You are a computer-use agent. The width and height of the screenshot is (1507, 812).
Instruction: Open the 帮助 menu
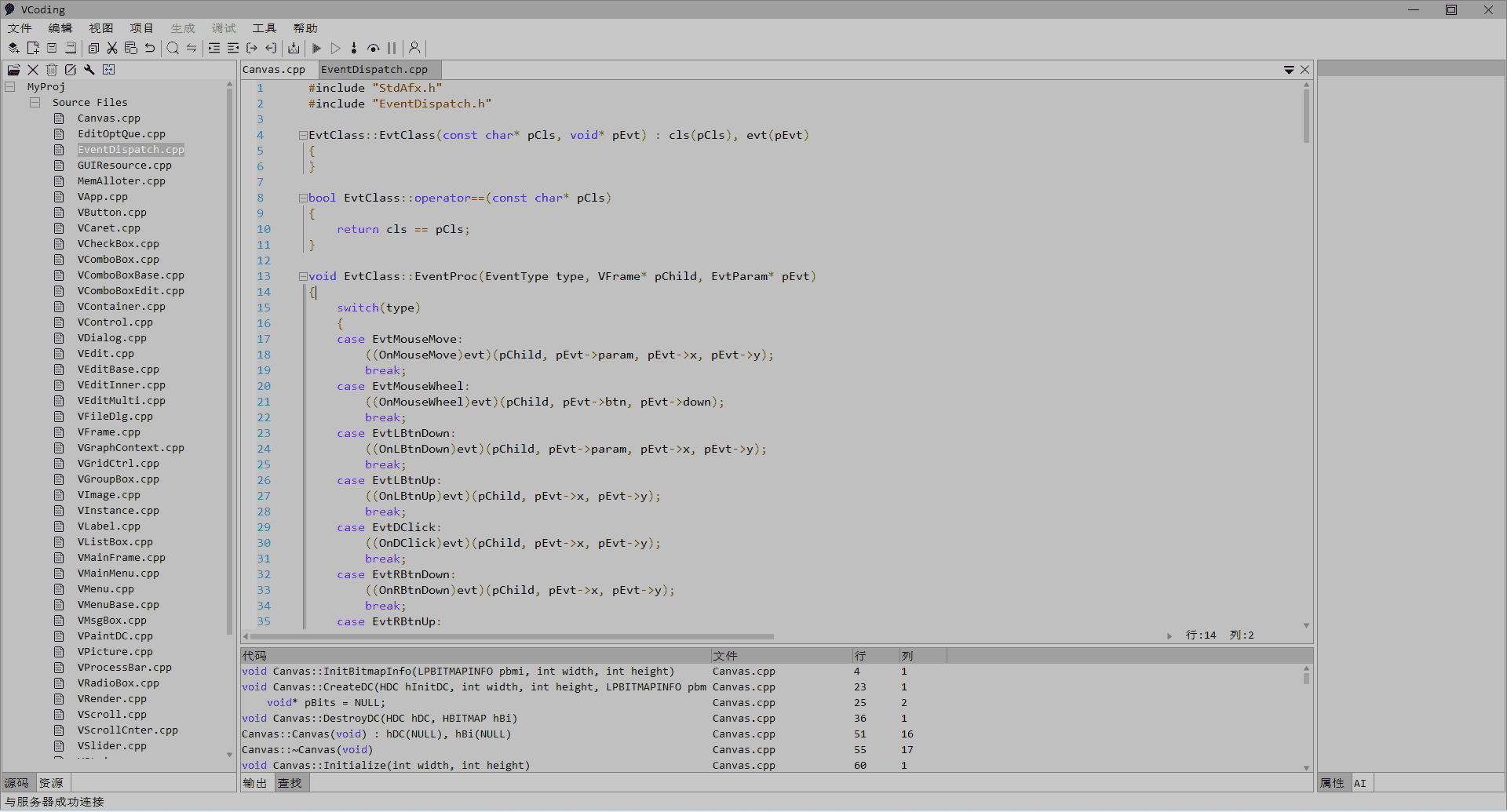[305, 28]
